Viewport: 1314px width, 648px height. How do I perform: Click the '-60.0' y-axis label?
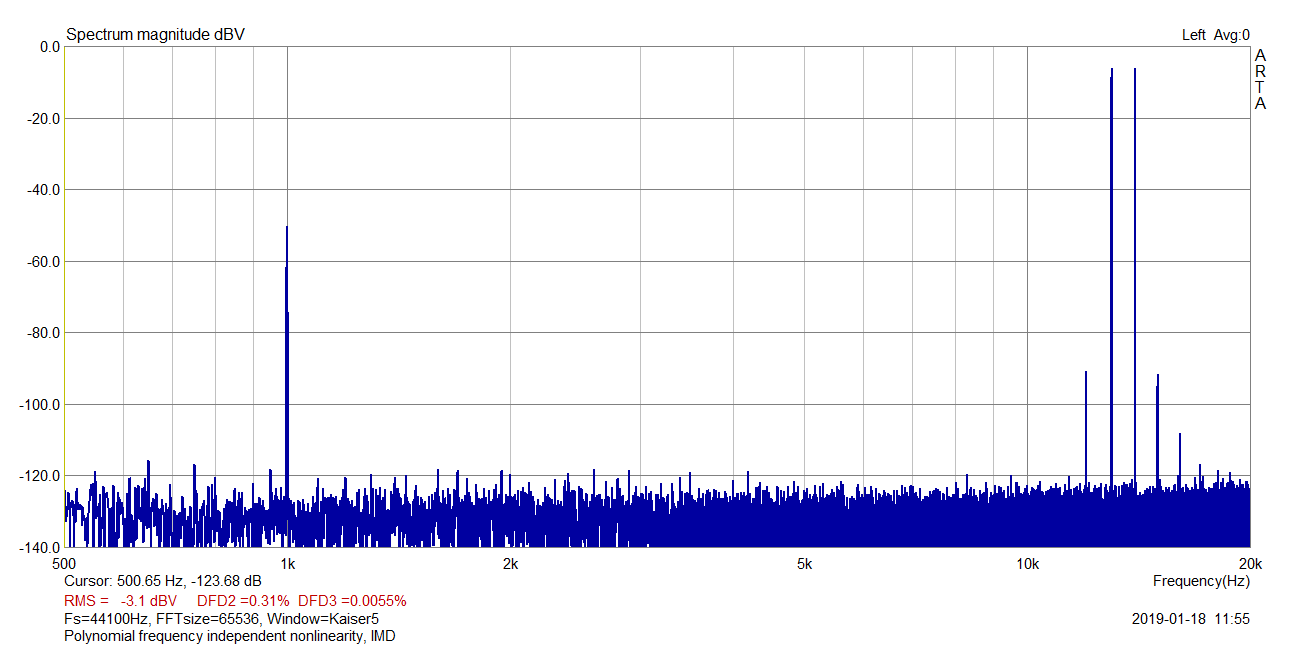click(44, 262)
